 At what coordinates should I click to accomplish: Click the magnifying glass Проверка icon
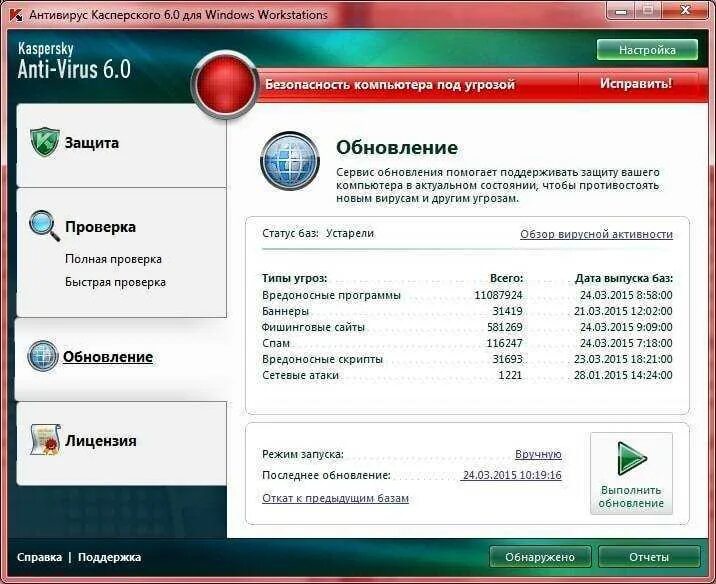44,226
